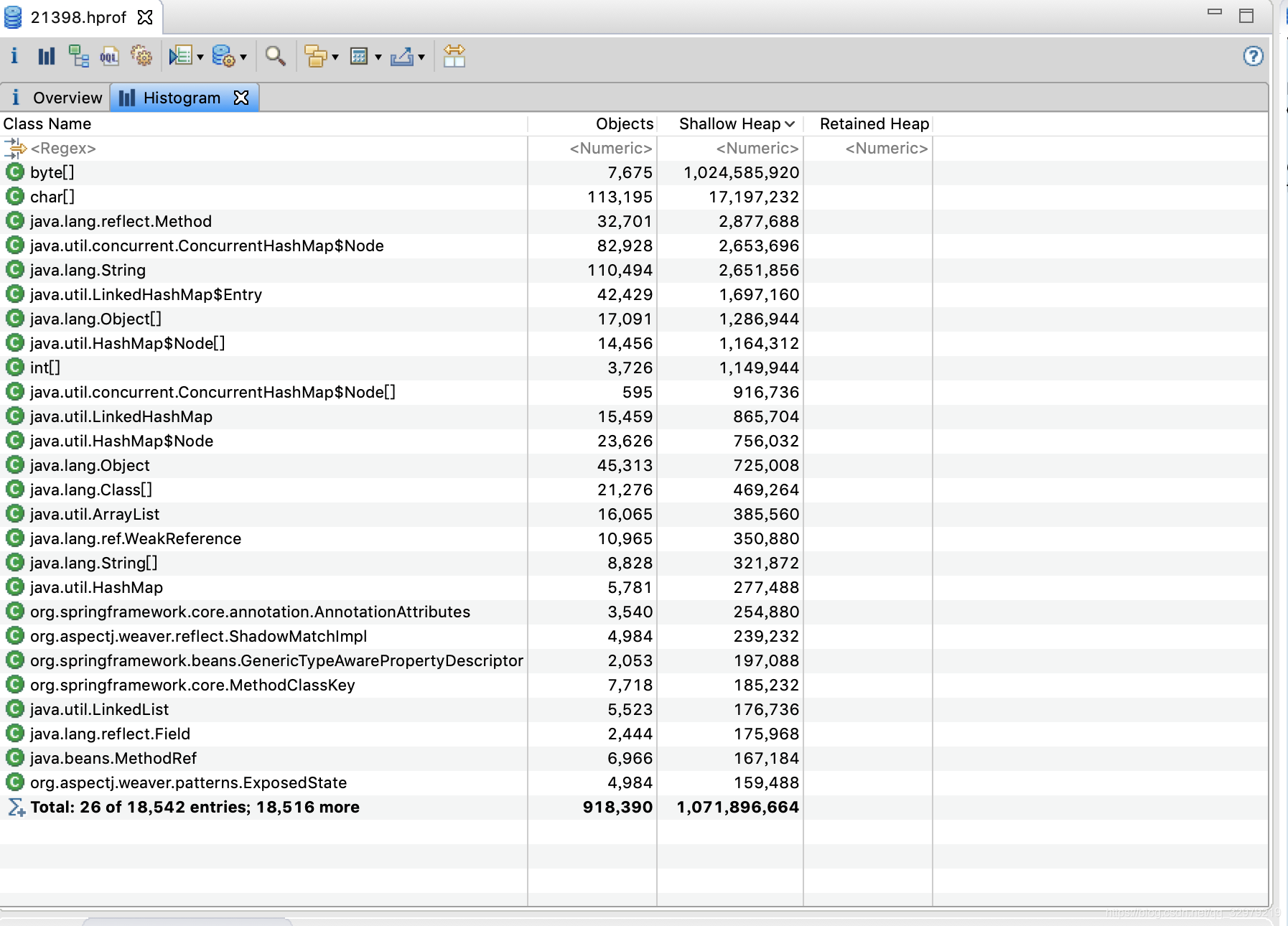Open the export dropdown arrow
This screenshot has width=1288, height=926.
421,57
